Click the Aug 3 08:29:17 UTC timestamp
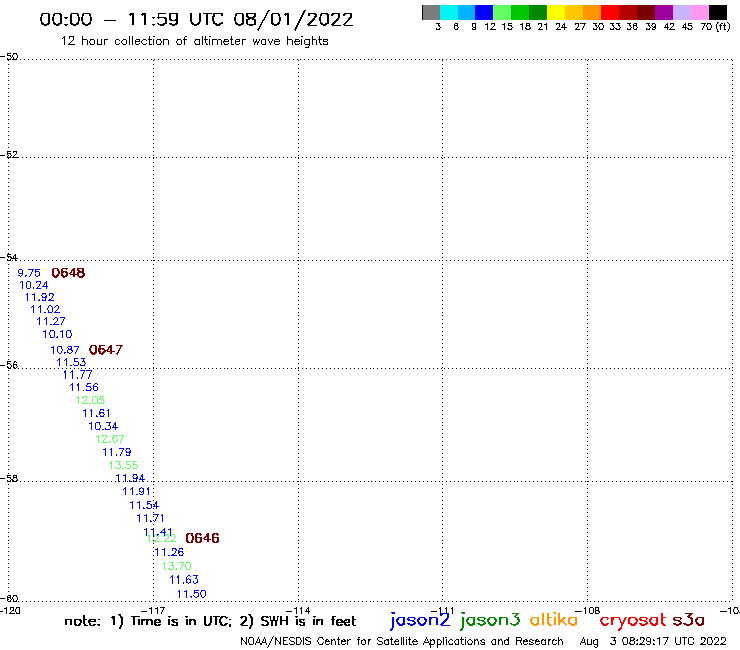Viewport: 740px width, 650px height. point(653,642)
